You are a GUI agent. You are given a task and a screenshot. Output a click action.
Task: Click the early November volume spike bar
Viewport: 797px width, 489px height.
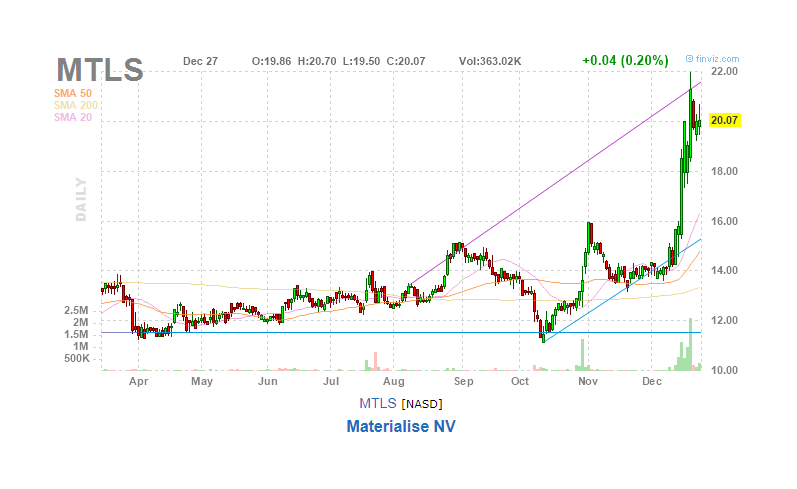[583, 355]
